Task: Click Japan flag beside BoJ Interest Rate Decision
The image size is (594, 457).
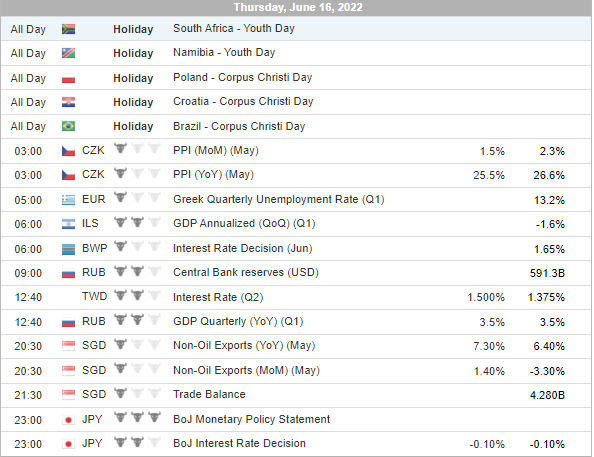Action: click(x=68, y=444)
